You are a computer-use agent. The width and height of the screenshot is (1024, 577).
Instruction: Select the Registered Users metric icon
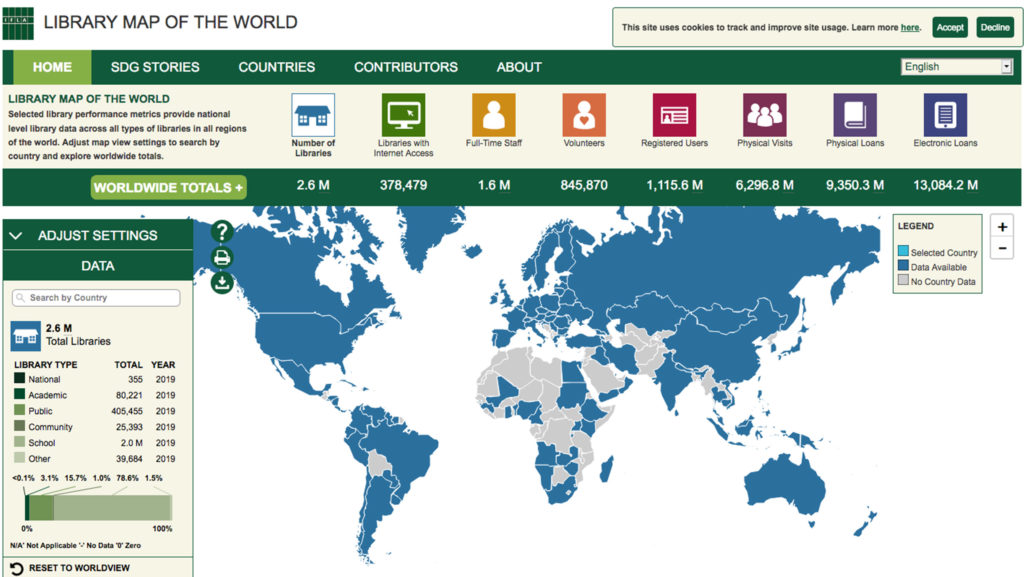(x=675, y=115)
